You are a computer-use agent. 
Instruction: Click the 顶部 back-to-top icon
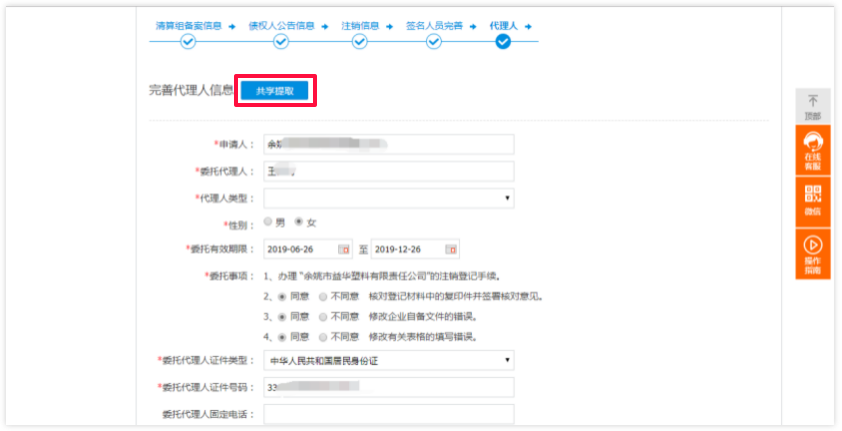click(x=812, y=105)
